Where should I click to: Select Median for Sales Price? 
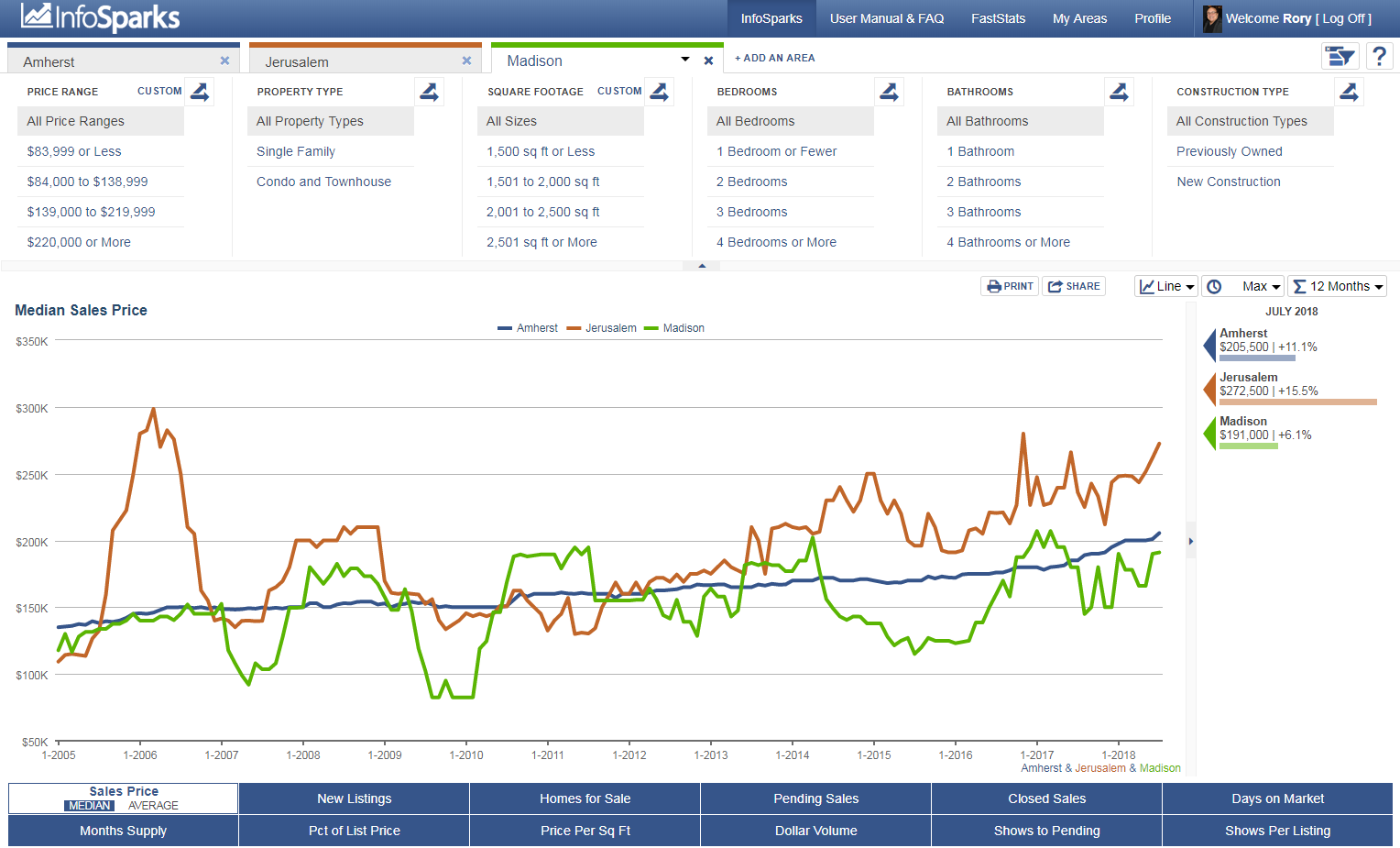[x=90, y=806]
